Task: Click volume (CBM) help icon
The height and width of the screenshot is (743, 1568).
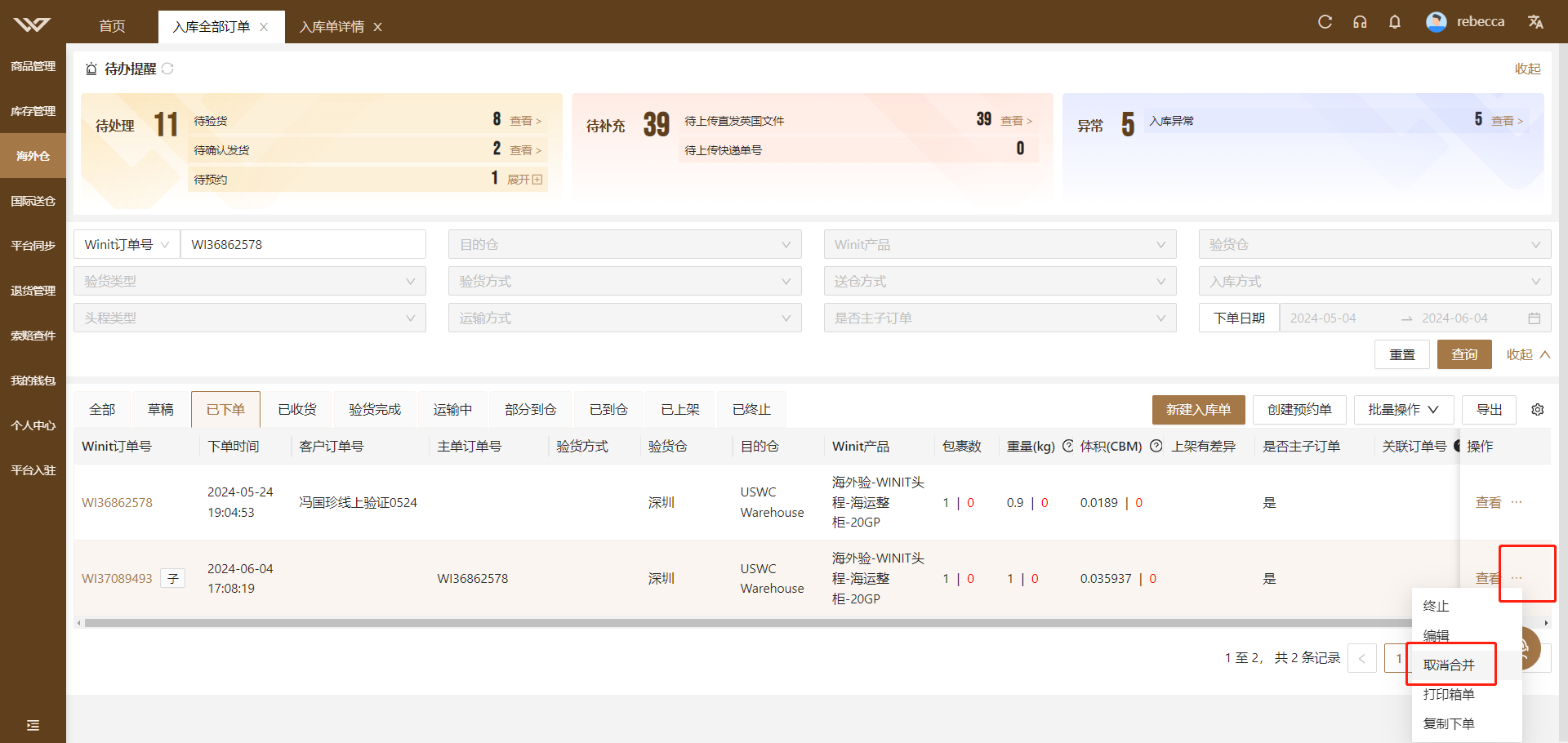Action: pos(1156,446)
